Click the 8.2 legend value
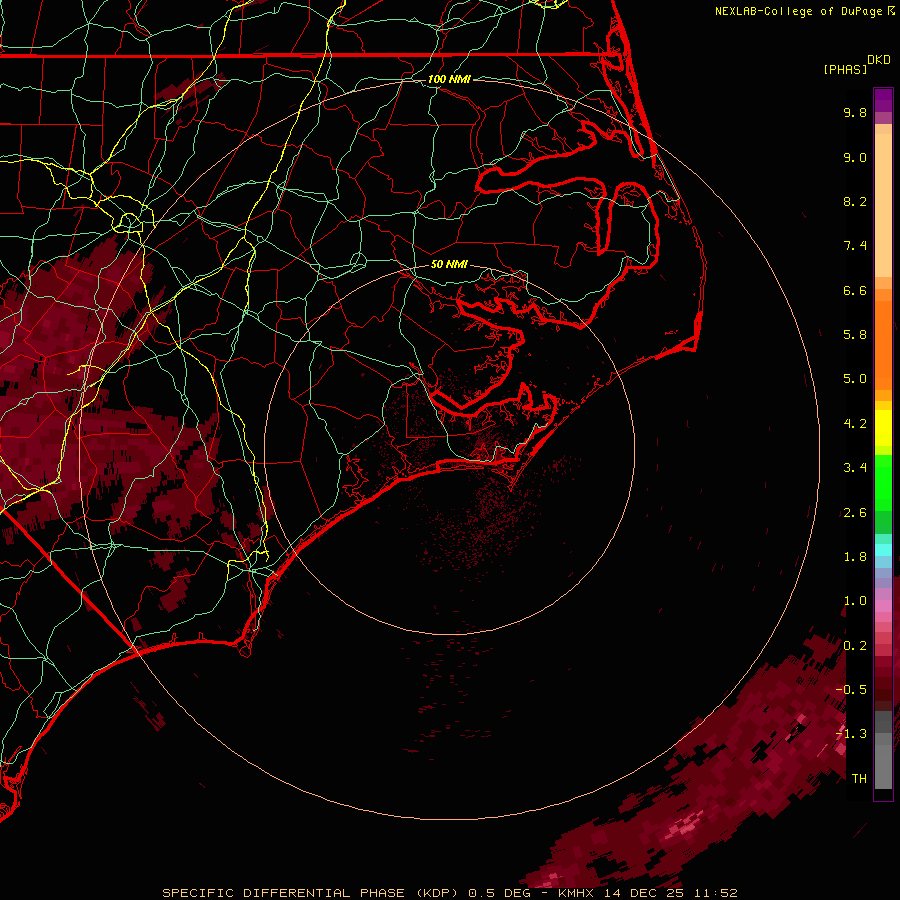This screenshot has height=900, width=900. click(x=855, y=201)
